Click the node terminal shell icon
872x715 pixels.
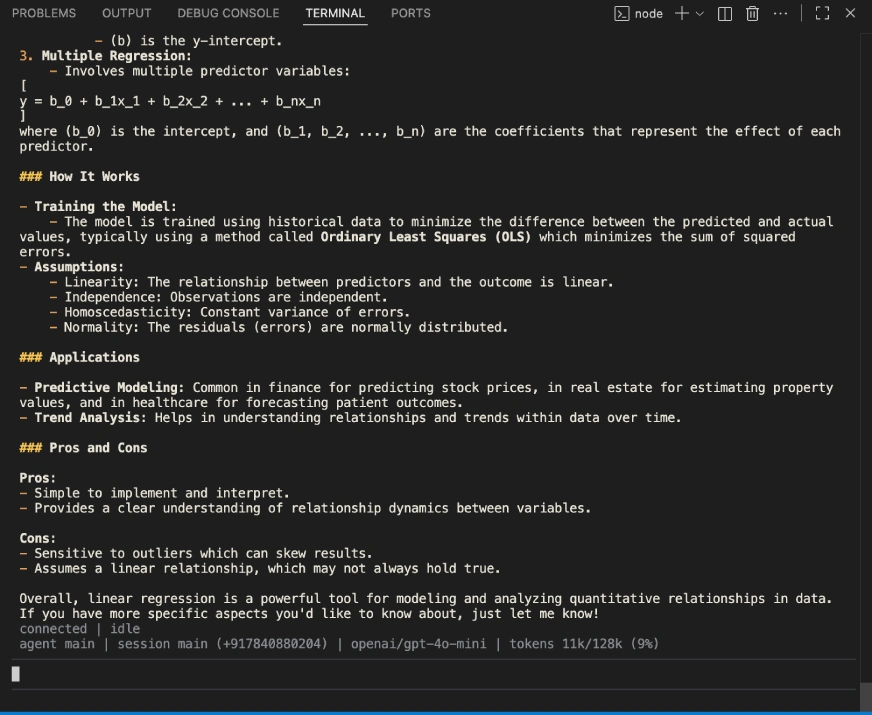coord(622,14)
